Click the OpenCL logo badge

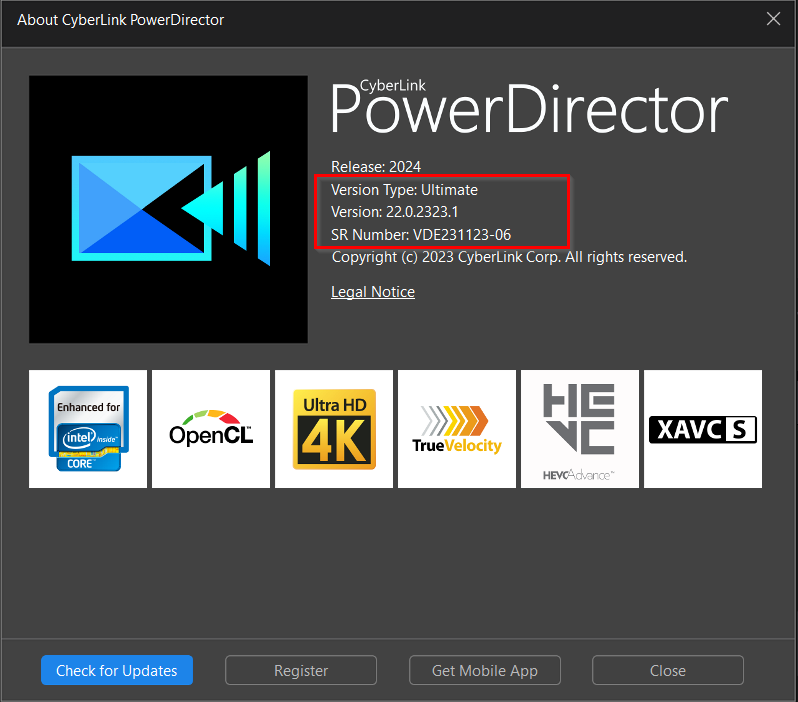211,429
